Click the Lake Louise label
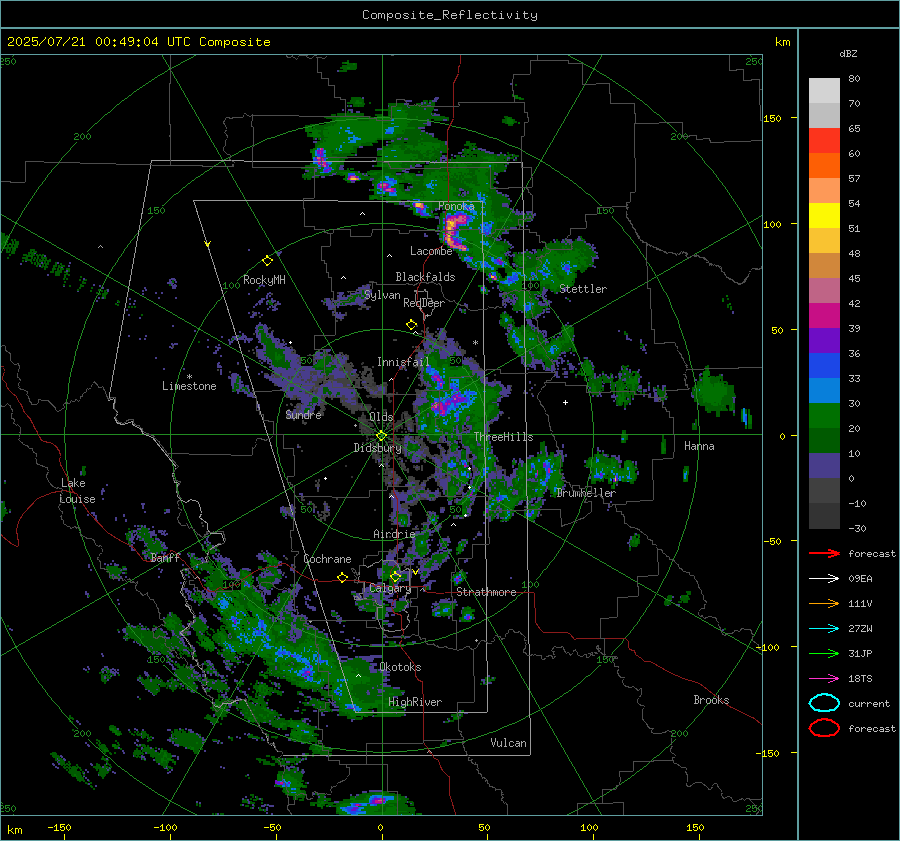This screenshot has width=900, height=841. (77, 491)
